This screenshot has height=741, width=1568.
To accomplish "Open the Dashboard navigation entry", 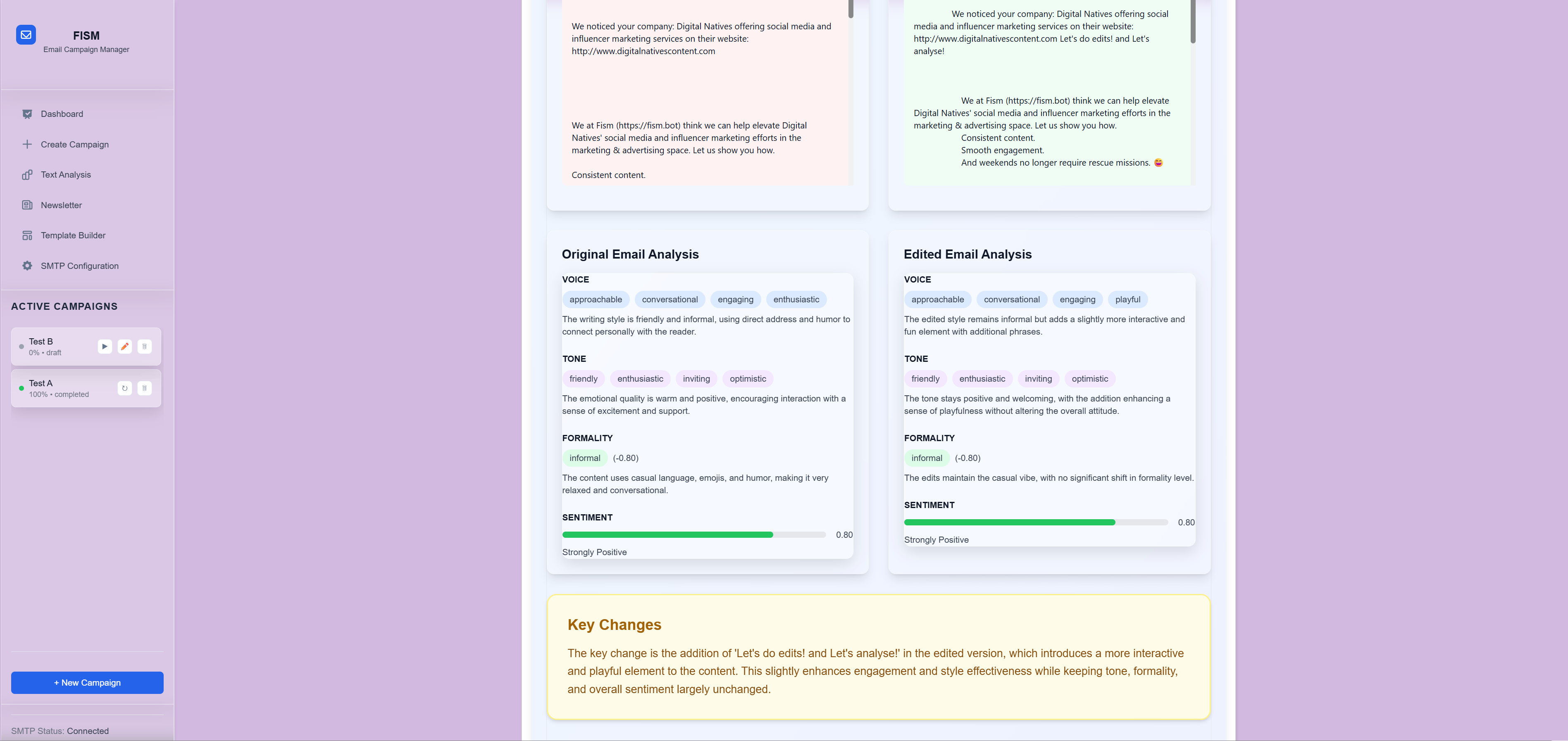I will point(62,114).
